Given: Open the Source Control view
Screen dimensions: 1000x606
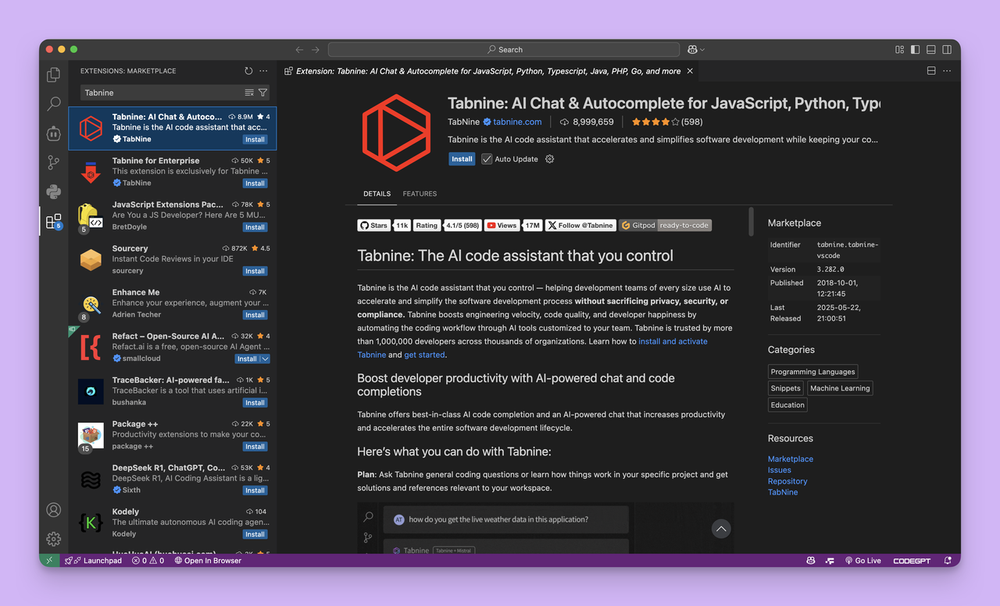Looking at the screenshot, I should 54,160.
